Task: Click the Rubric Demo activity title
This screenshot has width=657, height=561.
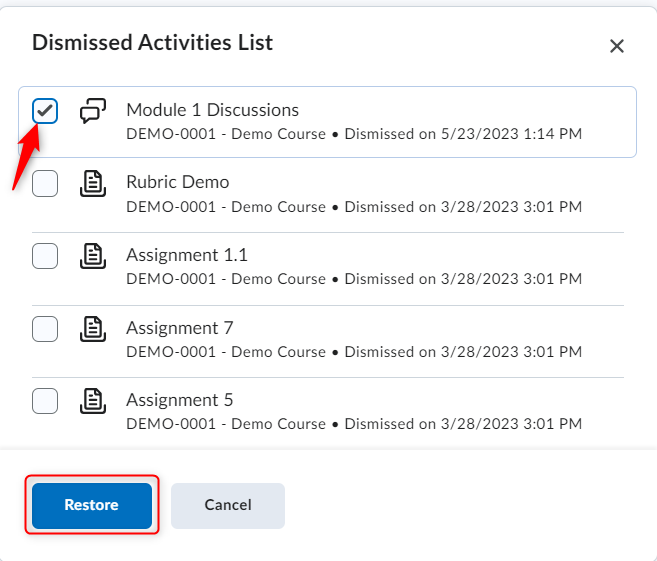Action: [x=177, y=182]
